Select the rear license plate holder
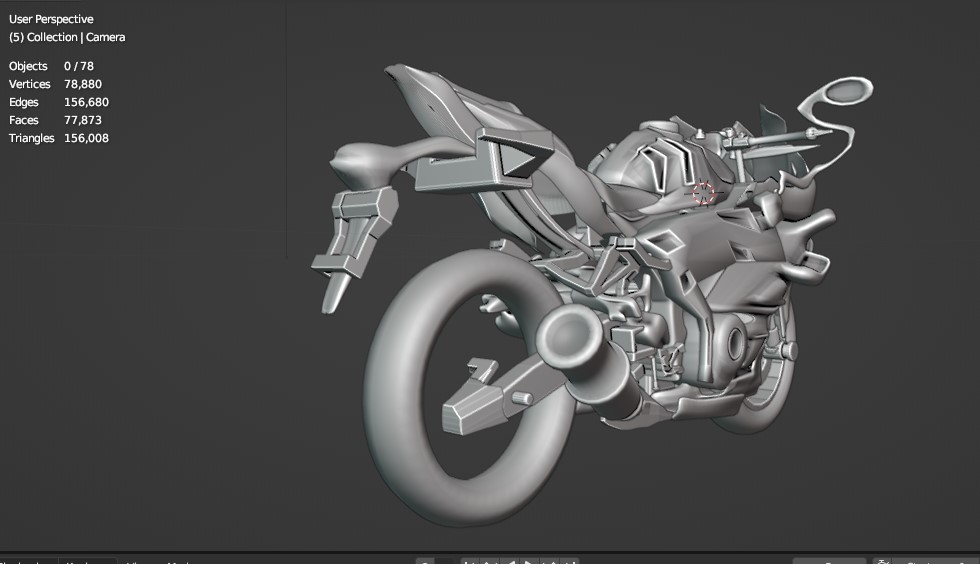This screenshot has width=980, height=564. coord(354,235)
